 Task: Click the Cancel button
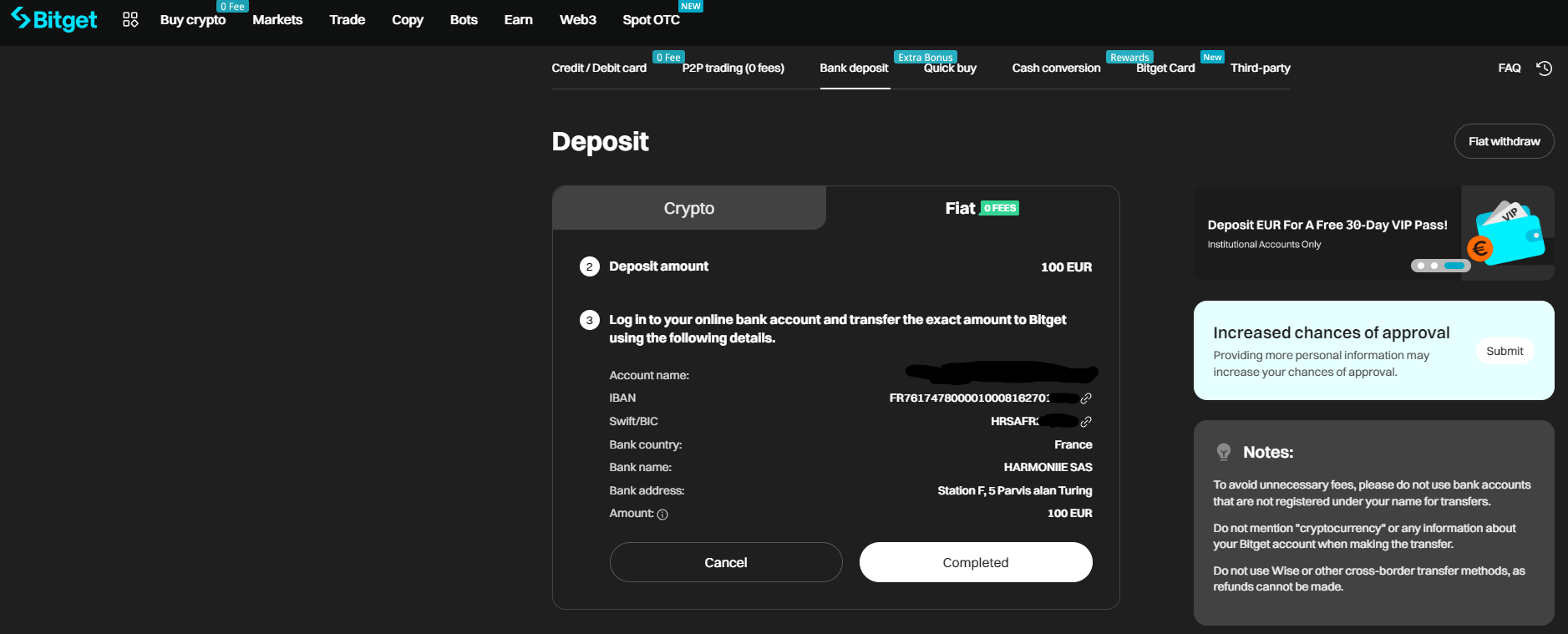pyautogui.click(x=726, y=562)
